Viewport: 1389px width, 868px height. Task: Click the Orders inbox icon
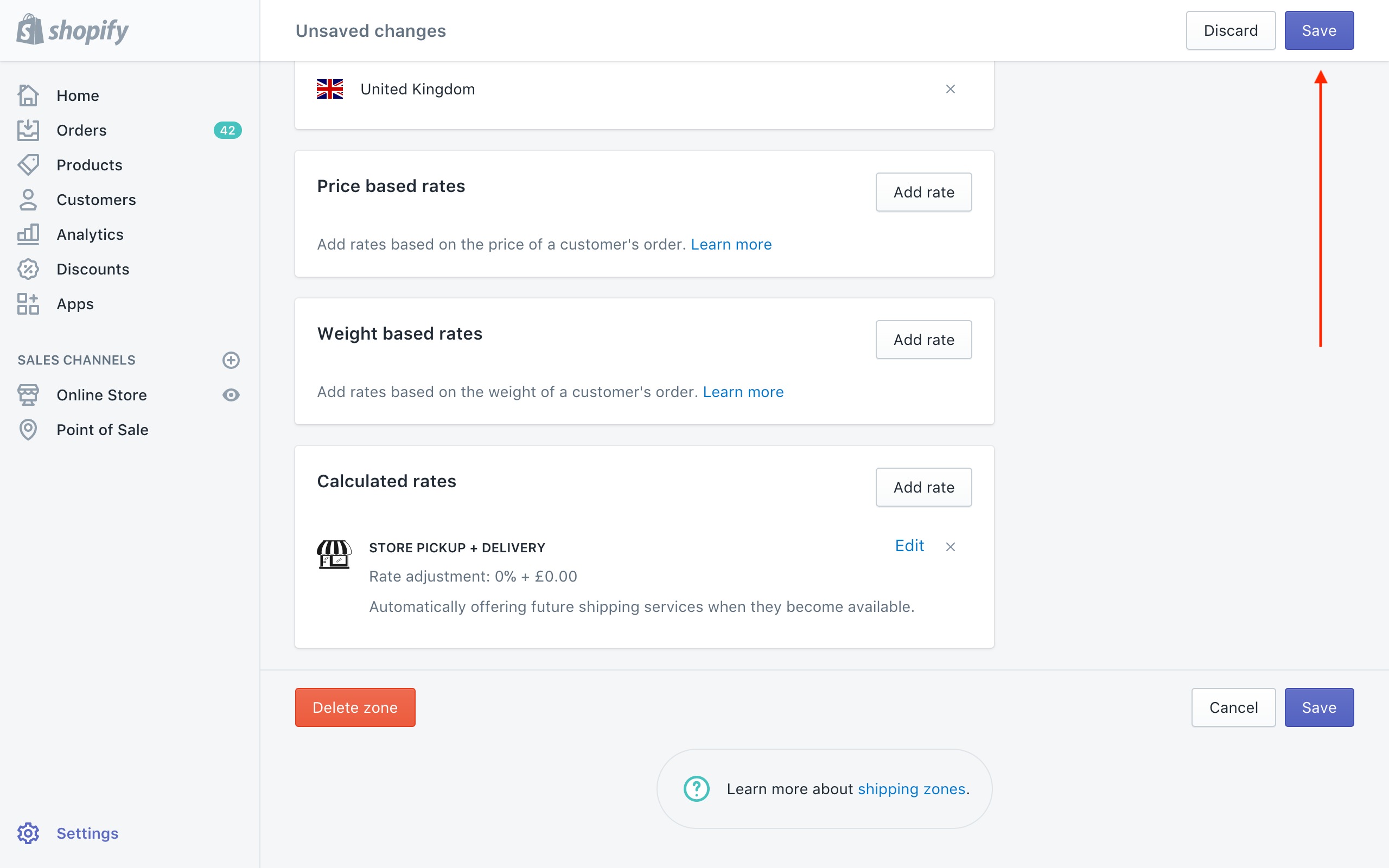pyautogui.click(x=28, y=130)
